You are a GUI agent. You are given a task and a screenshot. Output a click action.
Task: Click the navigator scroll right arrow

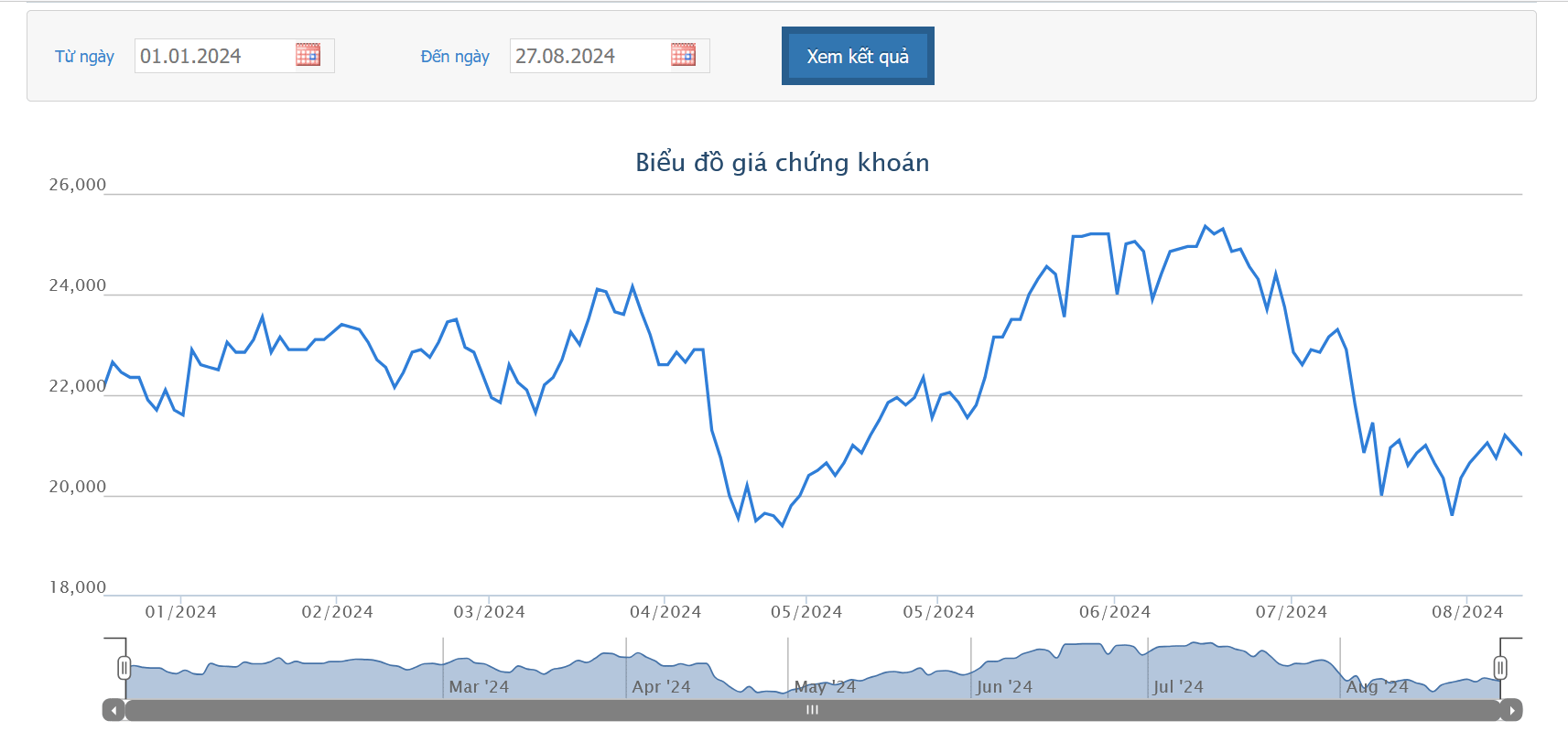point(1511,710)
